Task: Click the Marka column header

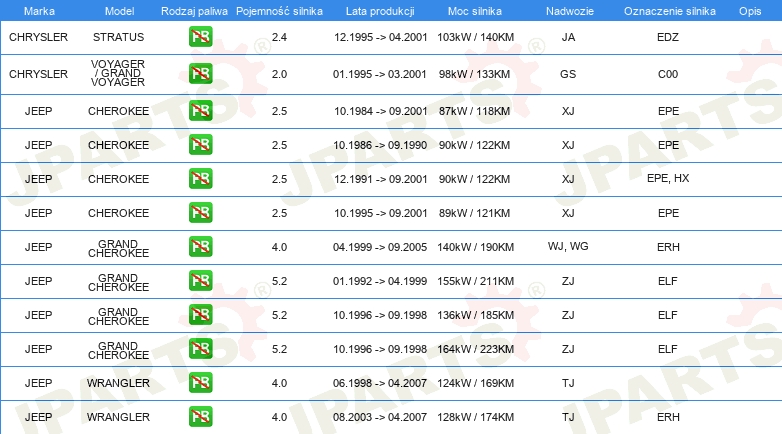Action: click(39, 11)
